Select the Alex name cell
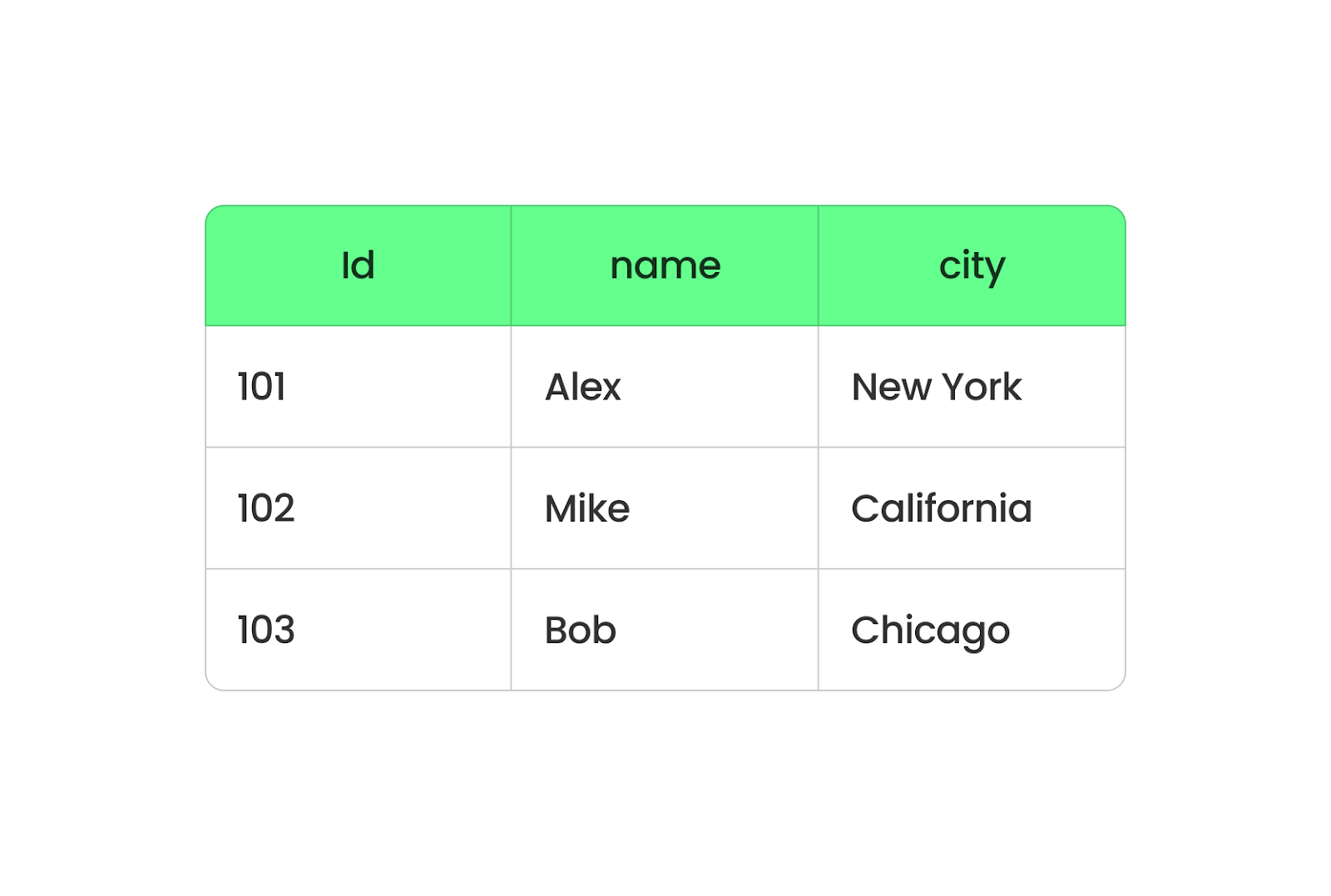 [x=665, y=387]
